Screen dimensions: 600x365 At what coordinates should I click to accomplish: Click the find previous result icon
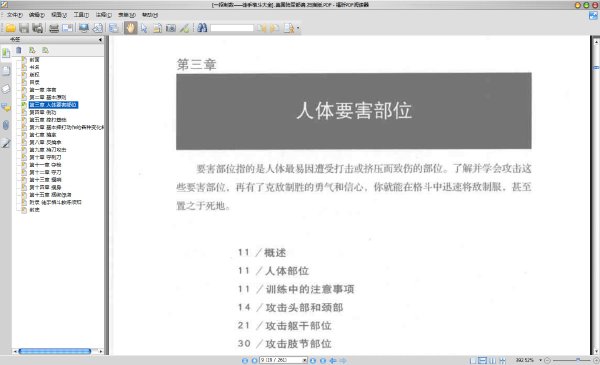[x=261, y=28]
